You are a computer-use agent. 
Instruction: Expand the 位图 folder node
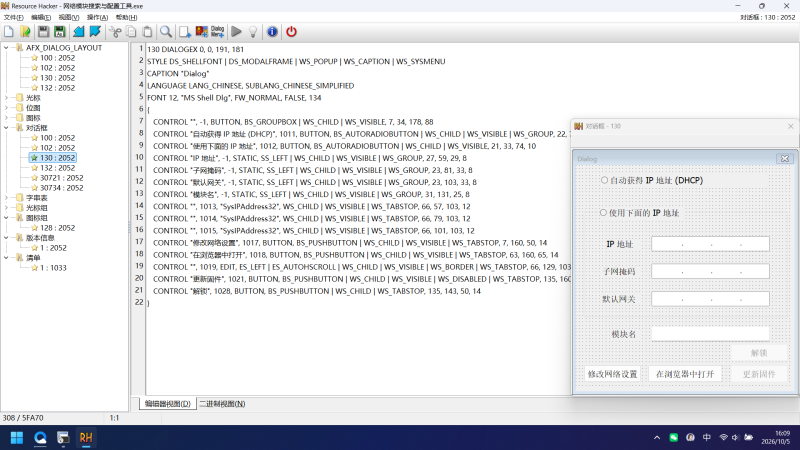[x=7, y=108]
